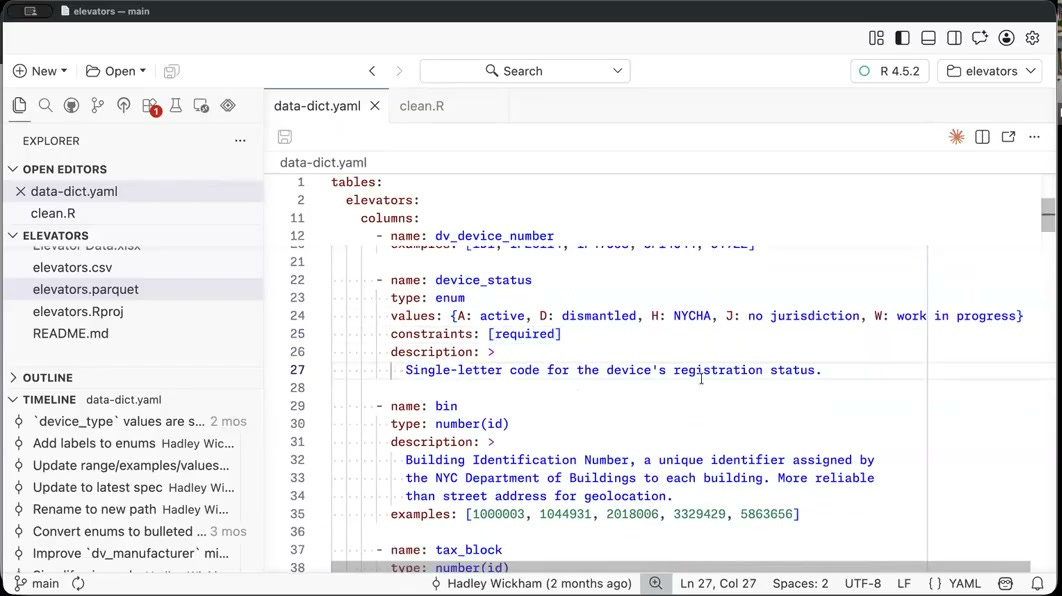Click Customize Layout icon in title bar
This screenshot has height=596, width=1062.
click(x=876, y=38)
